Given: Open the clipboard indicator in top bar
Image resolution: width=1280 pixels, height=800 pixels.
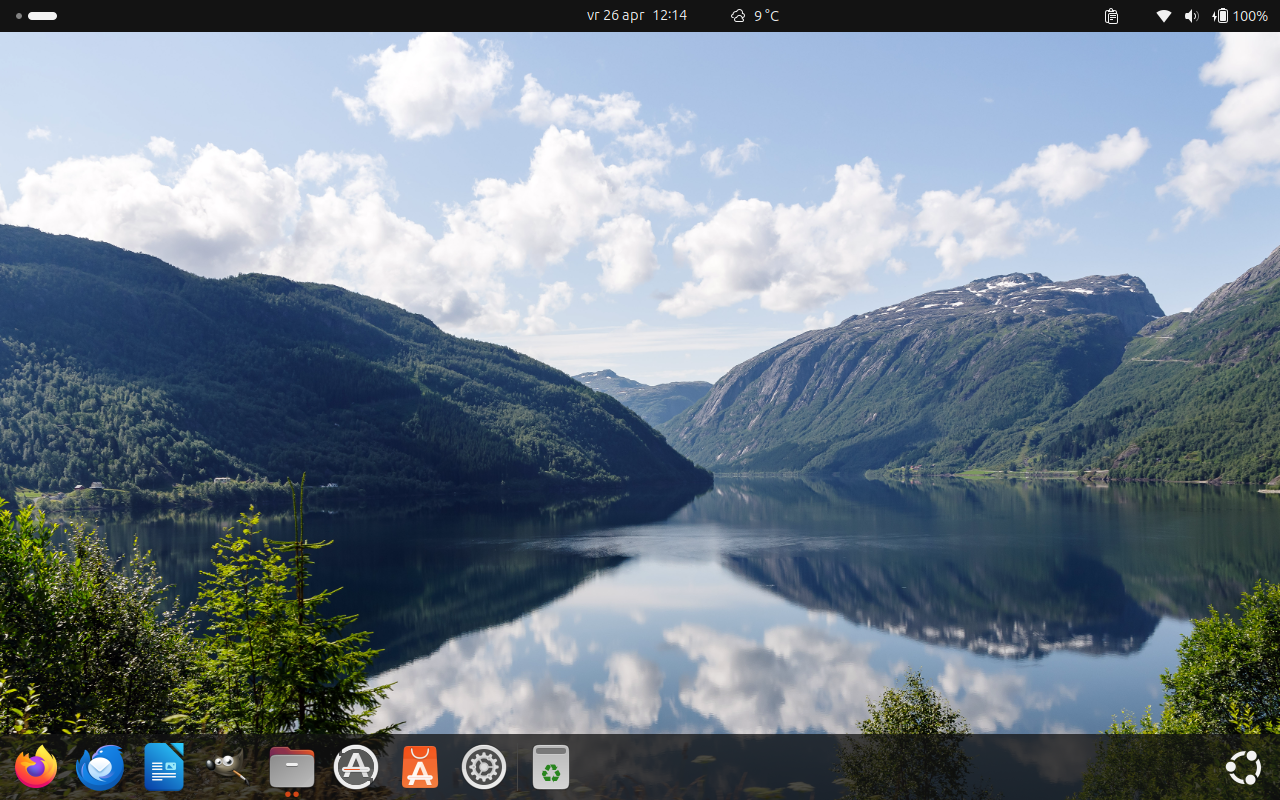Looking at the screenshot, I should point(1111,16).
